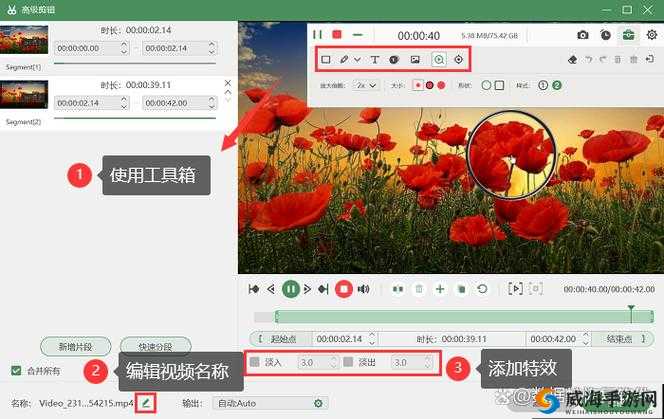Open output format 自动Auto dropdown
664x419 pixels.
(x=269, y=403)
